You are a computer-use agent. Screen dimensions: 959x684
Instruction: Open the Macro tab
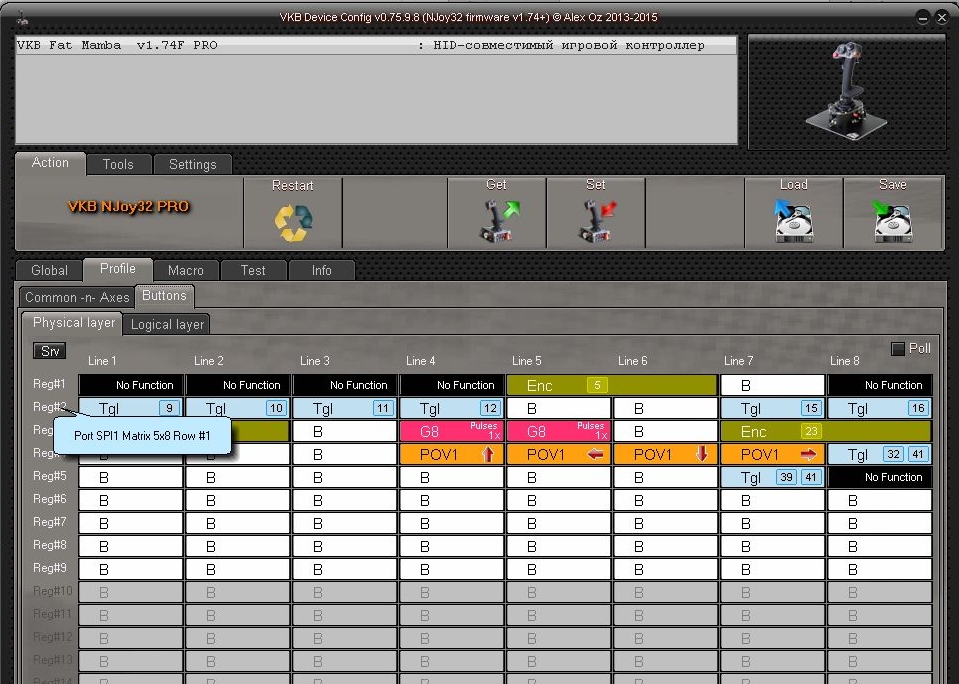pos(185,270)
